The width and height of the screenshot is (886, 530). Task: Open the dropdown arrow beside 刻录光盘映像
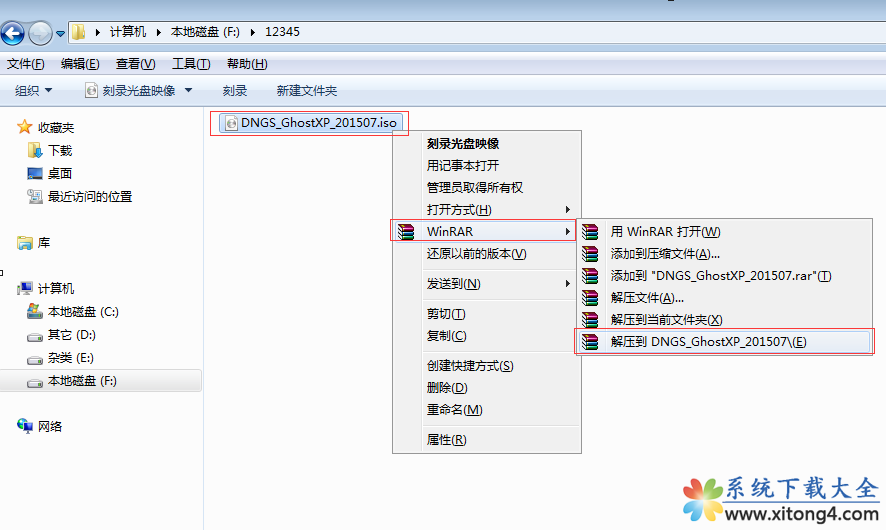189,90
